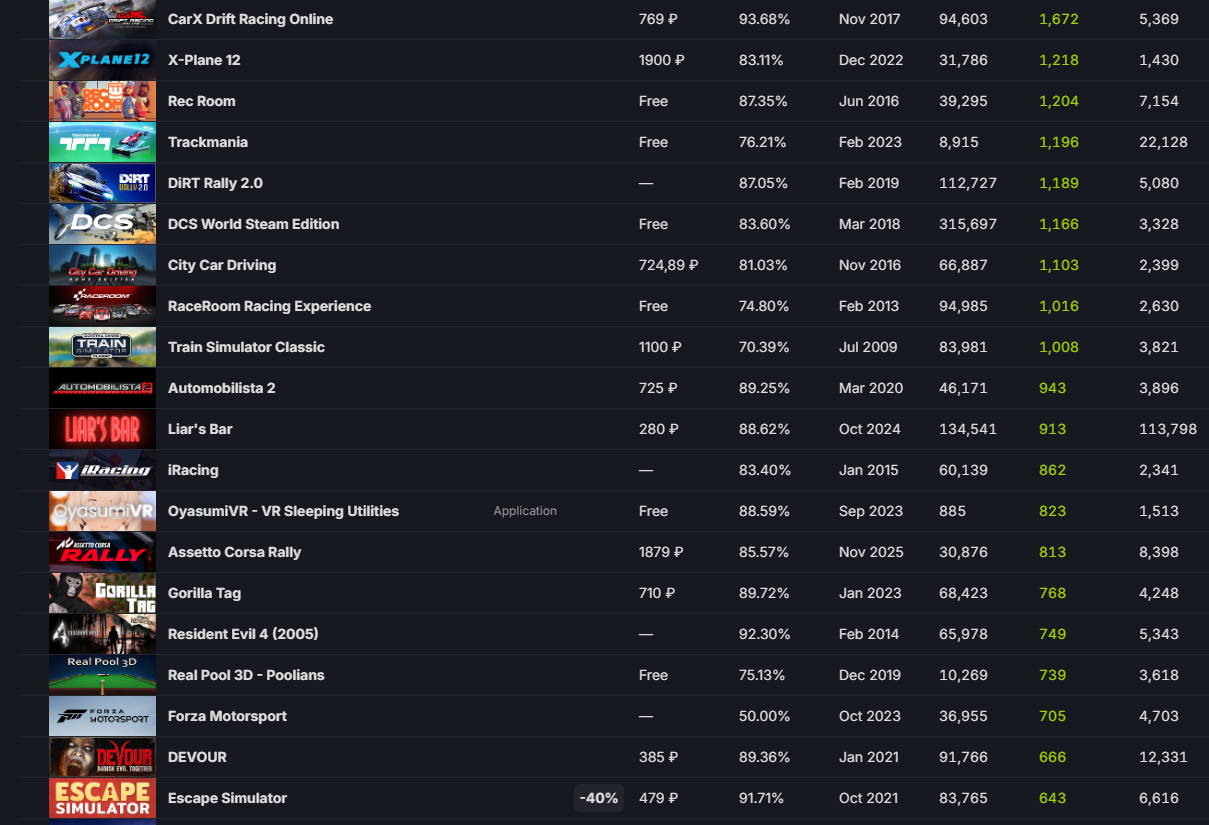The width and height of the screenshot is (1209, 825).
Task: Open the CarX Drift Racing Online link
Action: [250, 19]
